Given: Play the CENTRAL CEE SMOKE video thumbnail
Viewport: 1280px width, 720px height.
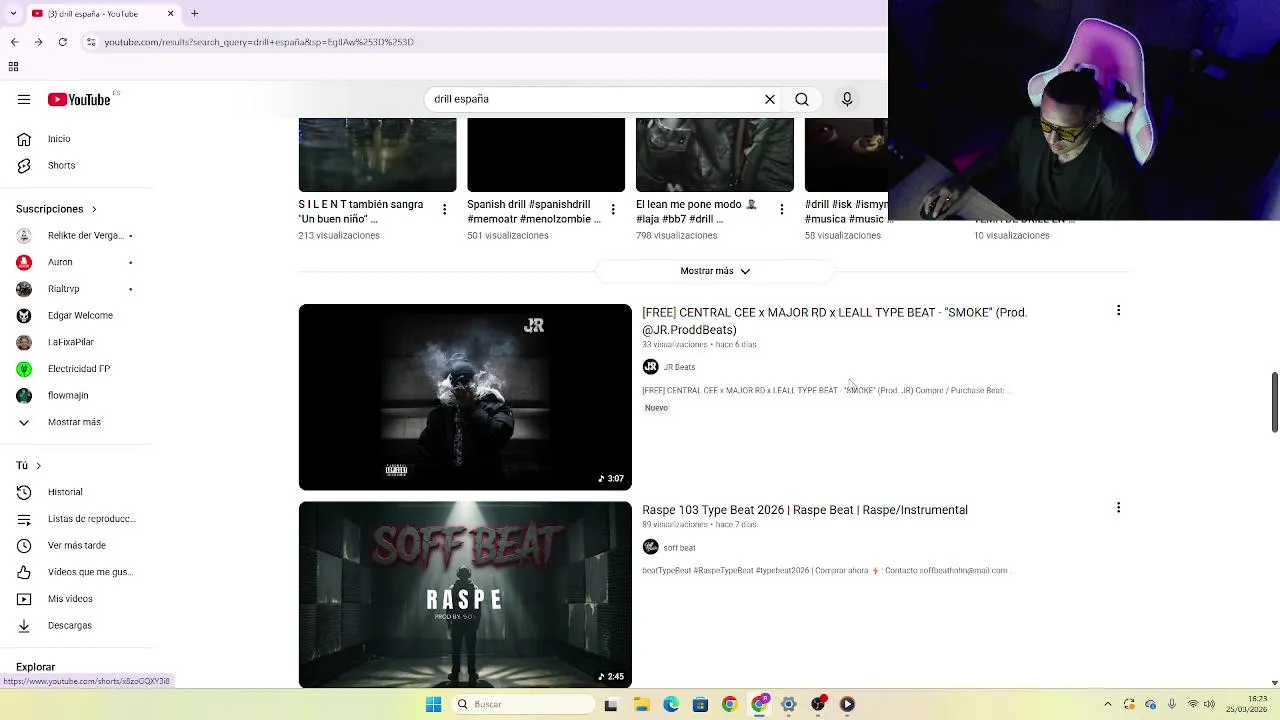Looking at the screenshot, I should (x=465, y=397).
